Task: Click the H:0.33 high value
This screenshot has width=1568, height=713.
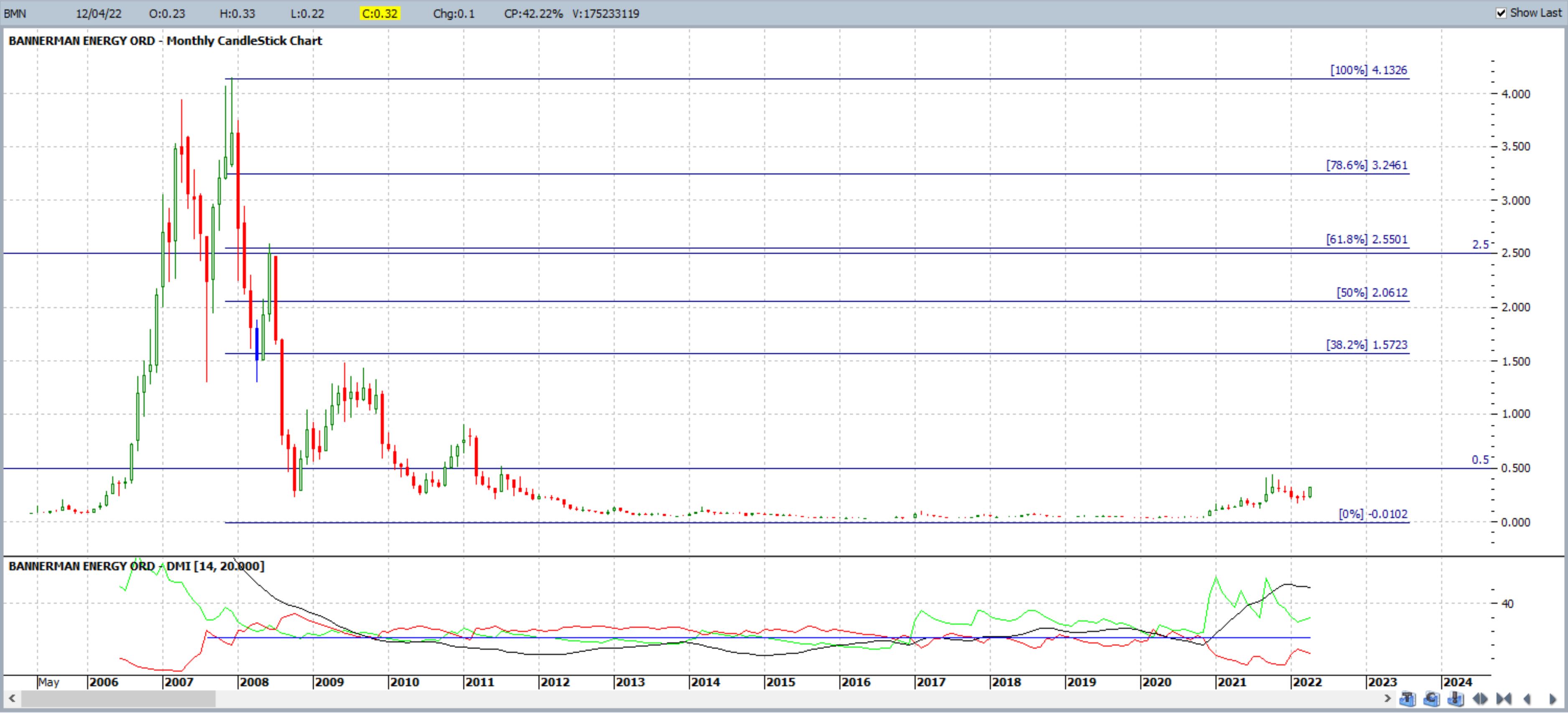Action: click(x=237, y=13)
